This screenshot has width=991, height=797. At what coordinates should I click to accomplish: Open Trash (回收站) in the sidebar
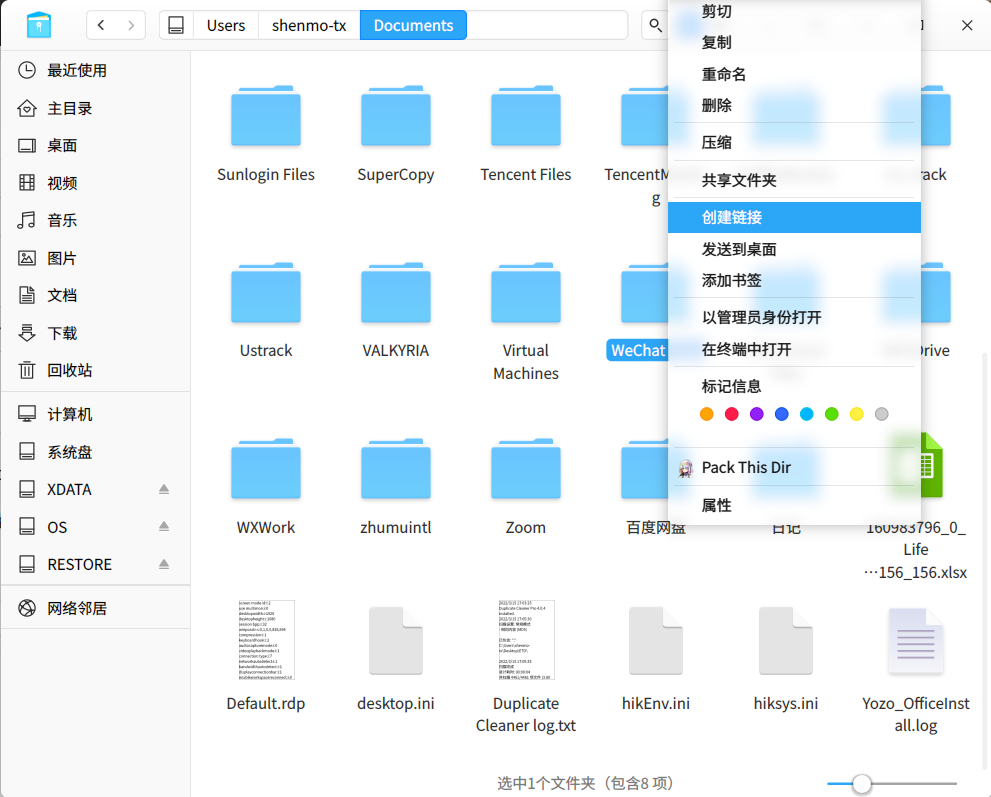[x=95, y=370]
